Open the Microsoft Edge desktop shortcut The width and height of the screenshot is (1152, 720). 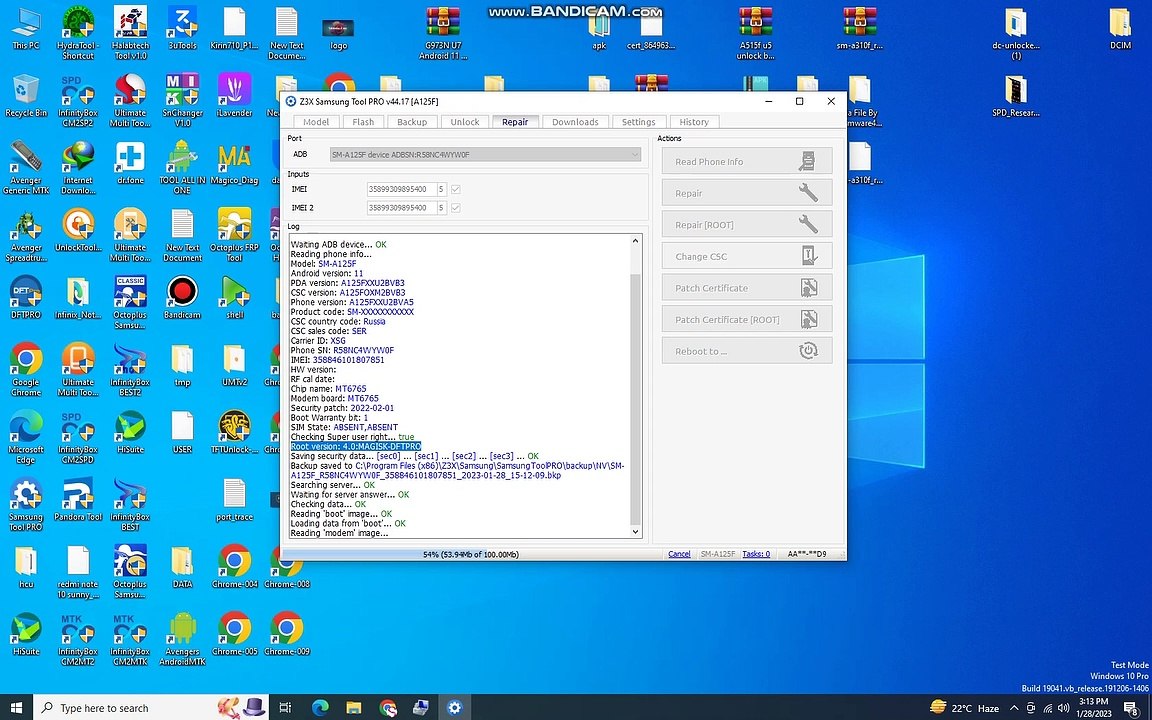pyautogui.click(x=26, y=437)
